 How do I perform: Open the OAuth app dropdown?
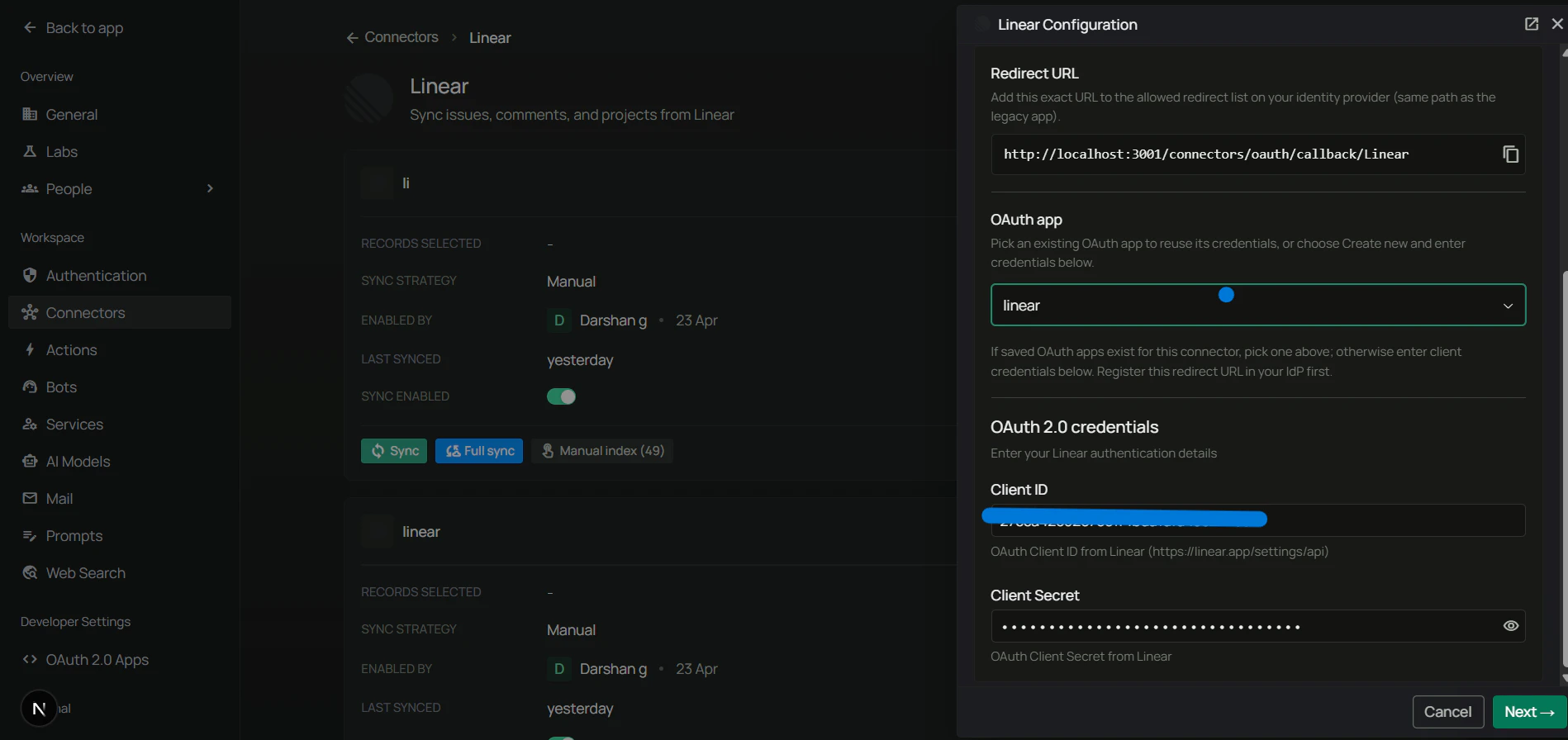tap(1257, 306)
